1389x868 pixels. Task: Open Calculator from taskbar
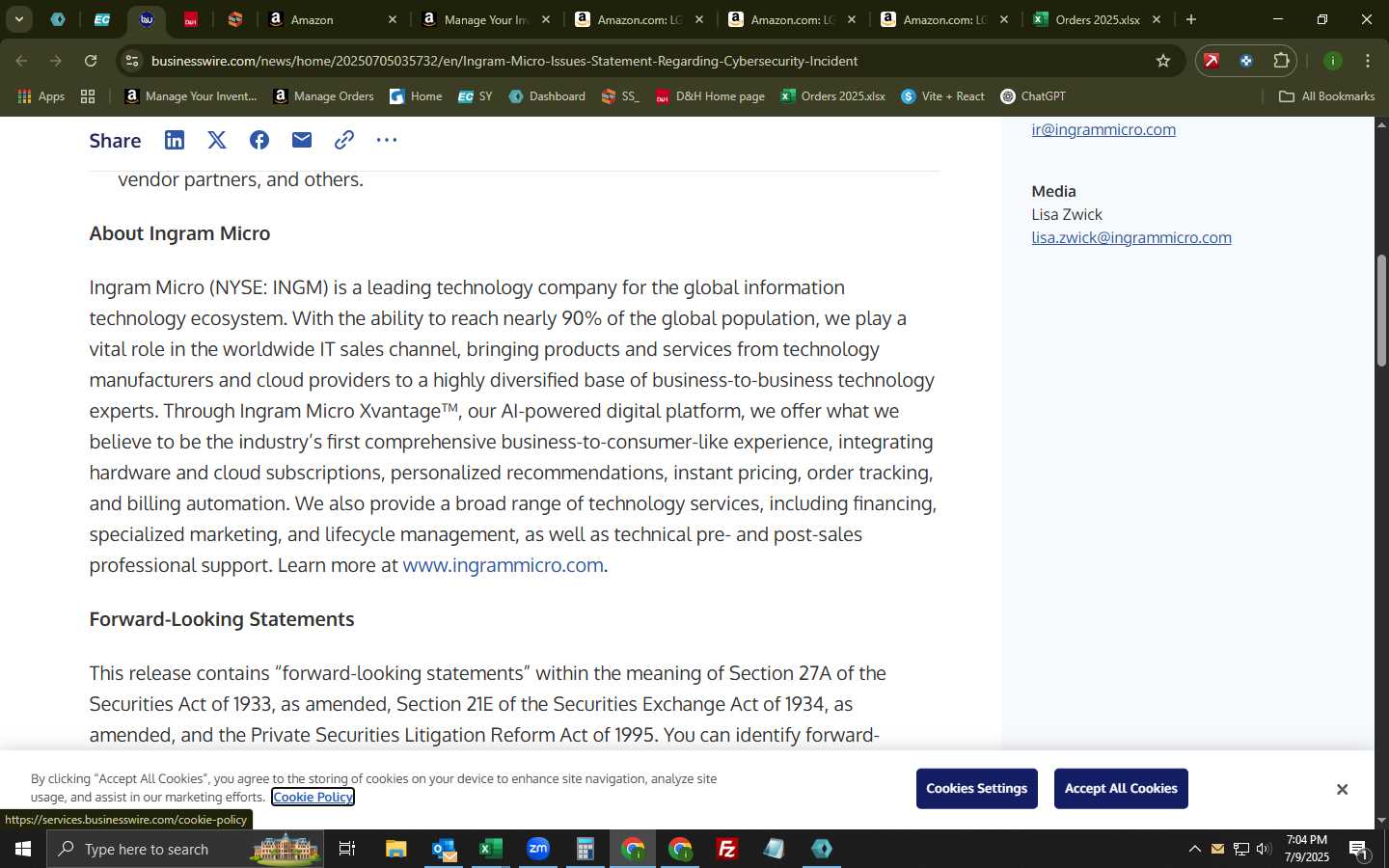586,849
